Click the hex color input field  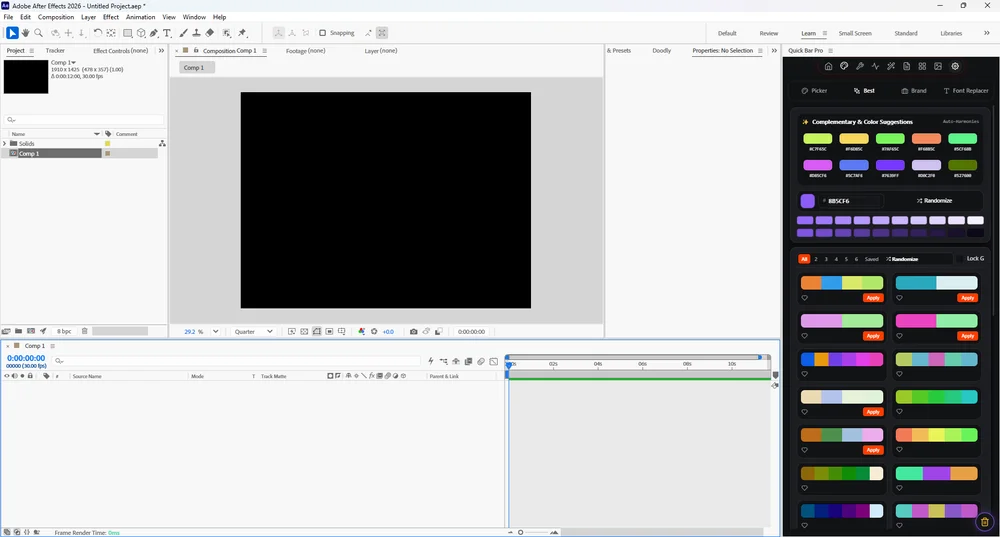tap(852, 201)
